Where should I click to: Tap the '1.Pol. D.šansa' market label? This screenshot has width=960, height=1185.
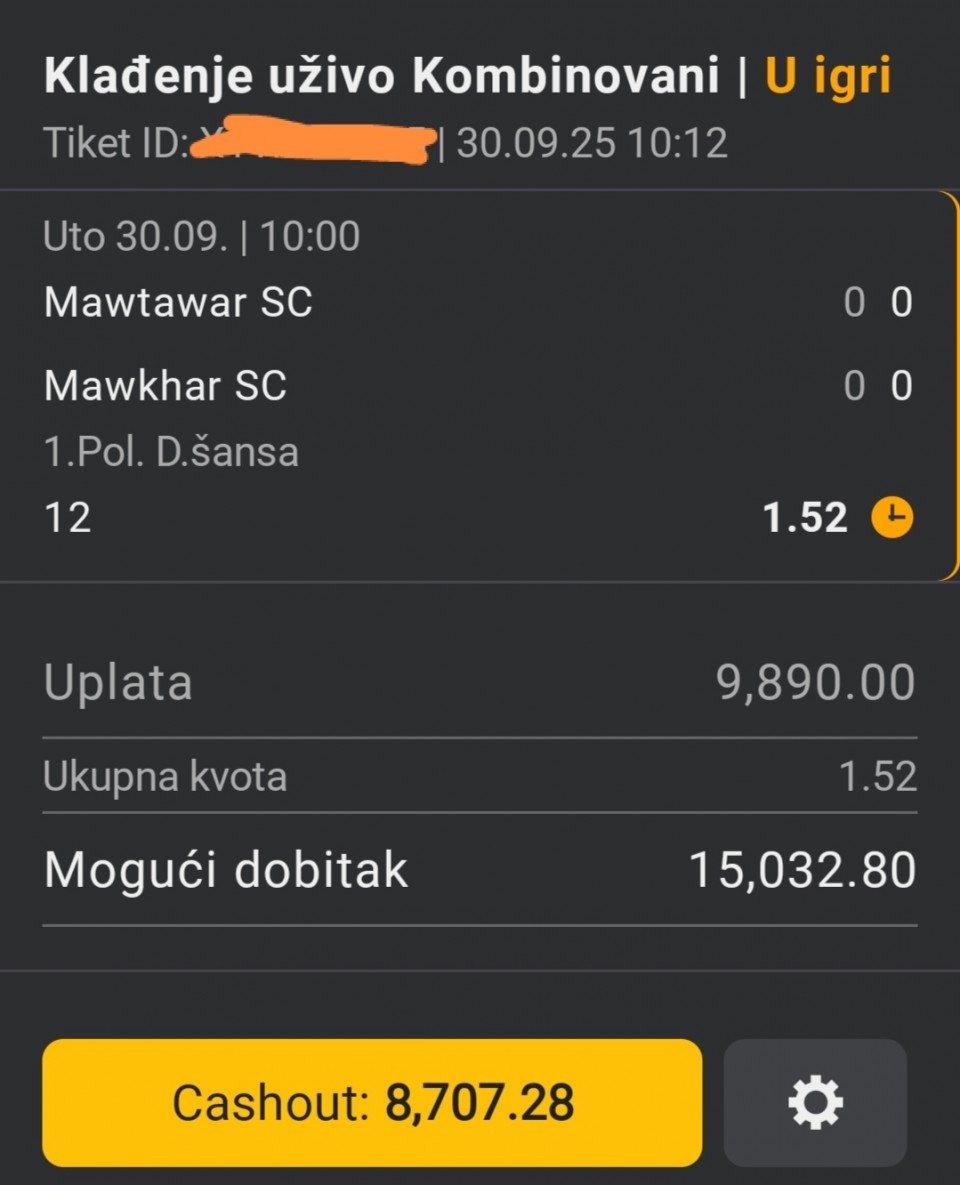tap(171, 452)
